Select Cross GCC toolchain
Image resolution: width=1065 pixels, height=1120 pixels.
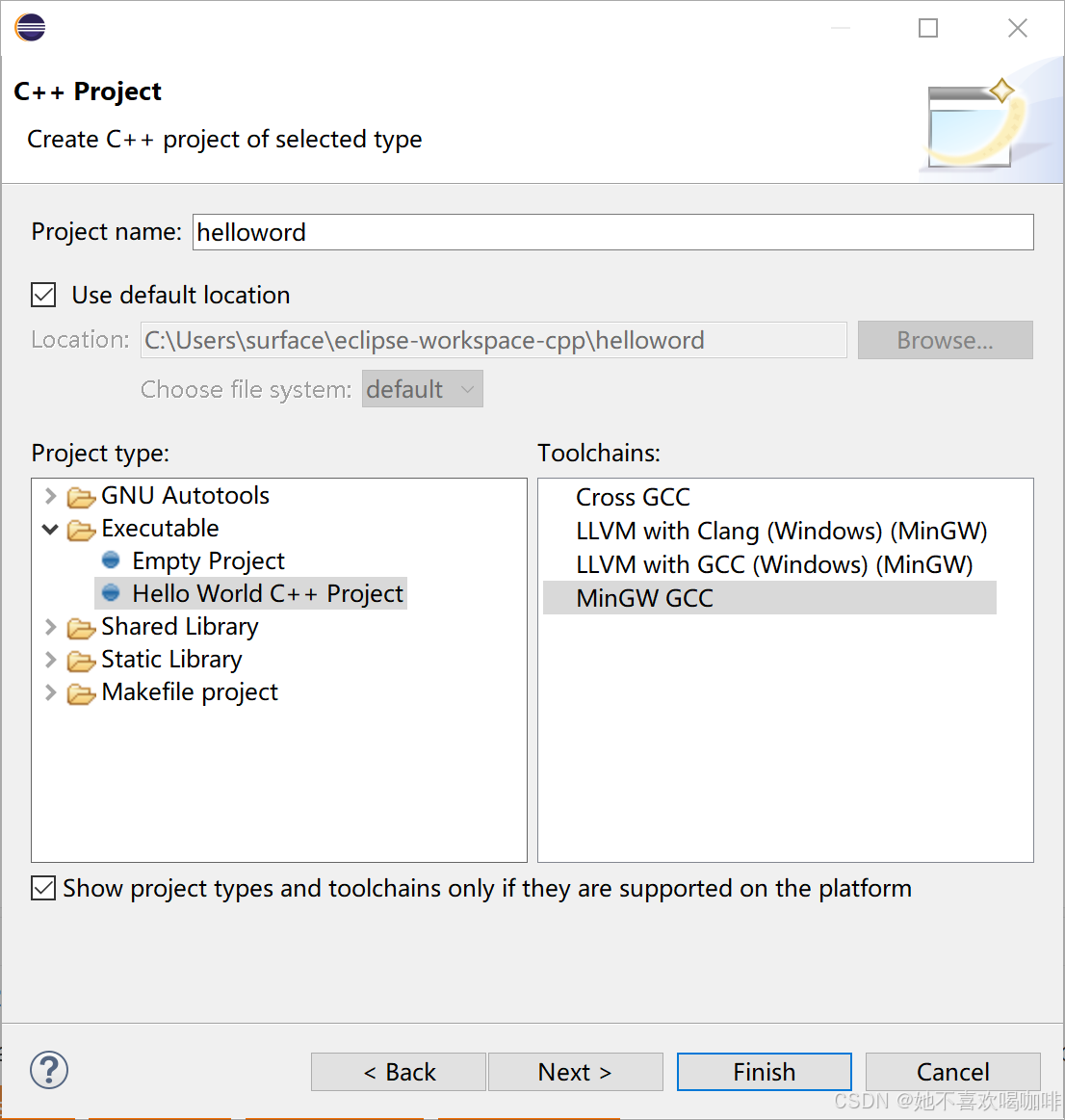[633, 496]
